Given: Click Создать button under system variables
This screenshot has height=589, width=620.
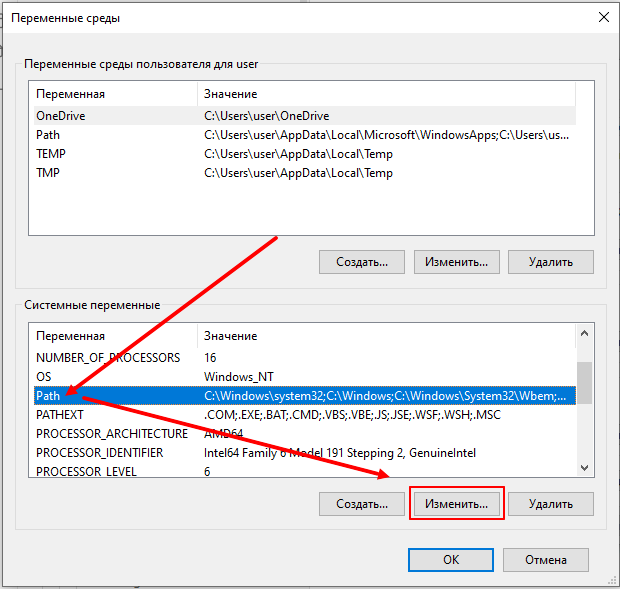Looking at the screenshot, I should (x=361, y=504).
